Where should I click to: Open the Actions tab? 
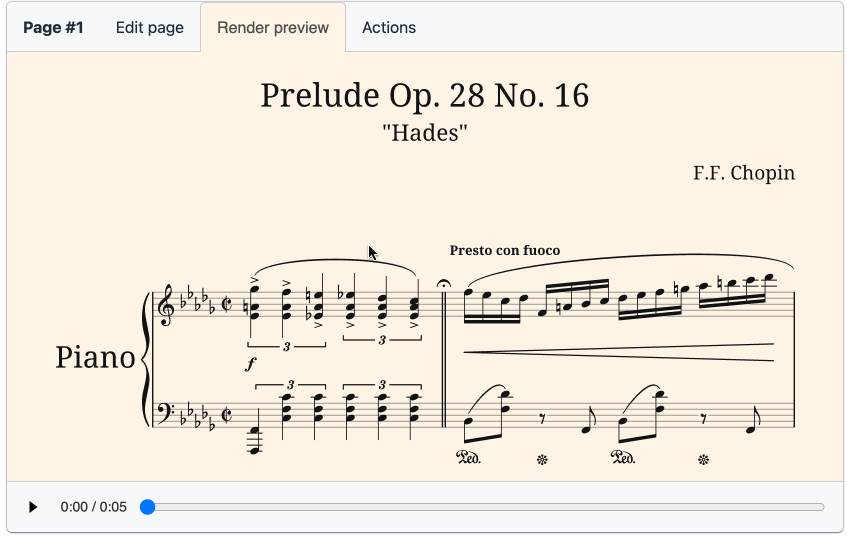coord(389,28)
